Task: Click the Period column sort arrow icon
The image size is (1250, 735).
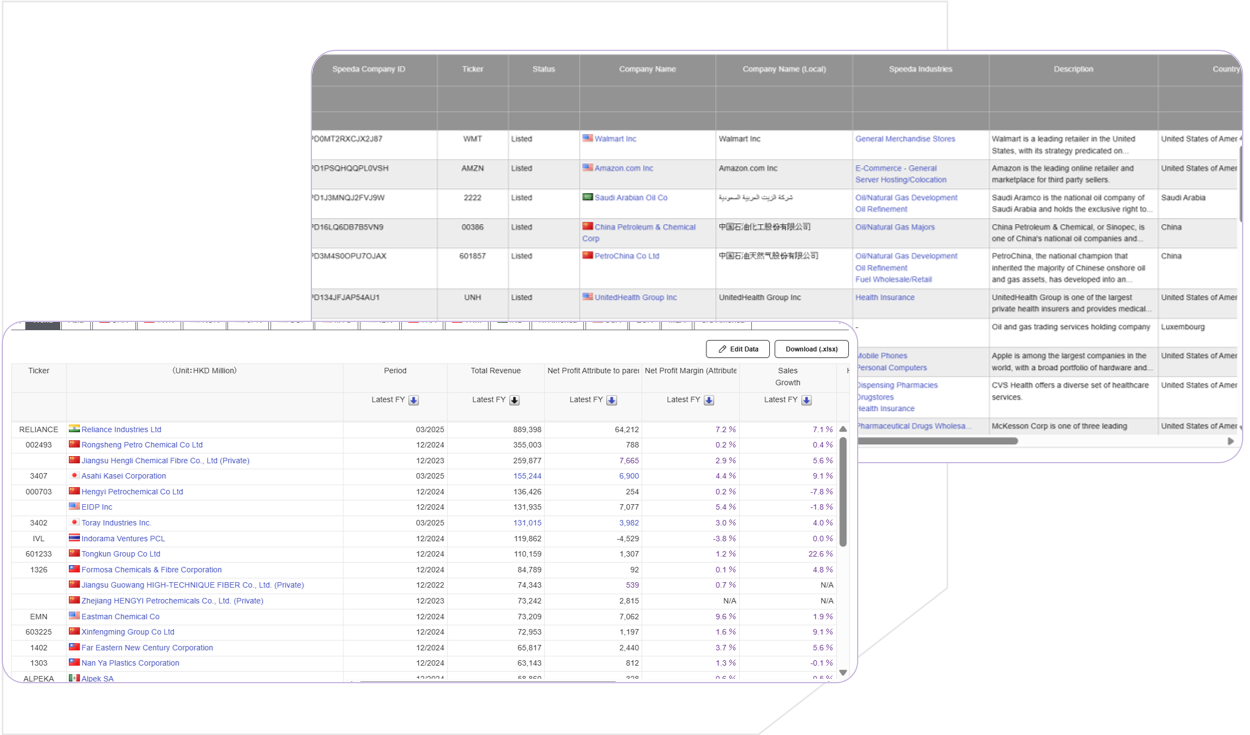Action: [414, 400]
